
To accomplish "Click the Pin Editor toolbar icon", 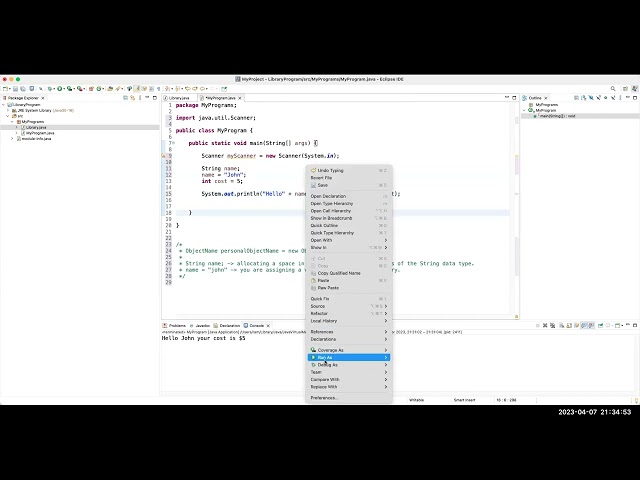I will coord(224,89).
